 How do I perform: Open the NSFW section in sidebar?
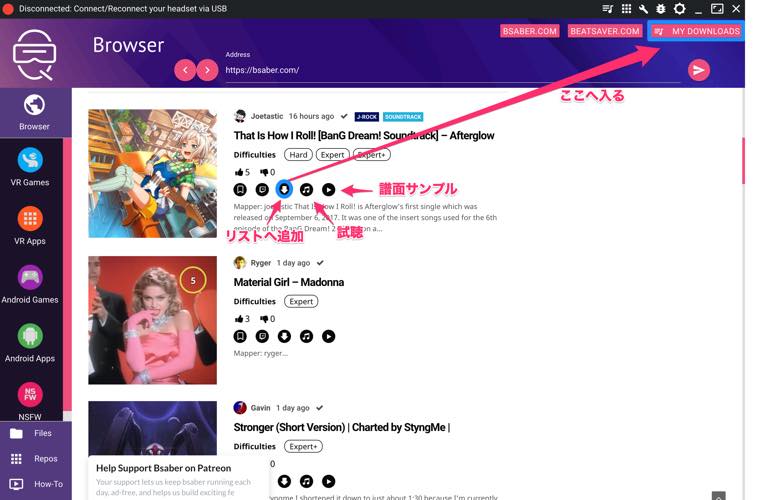(30, 401)
